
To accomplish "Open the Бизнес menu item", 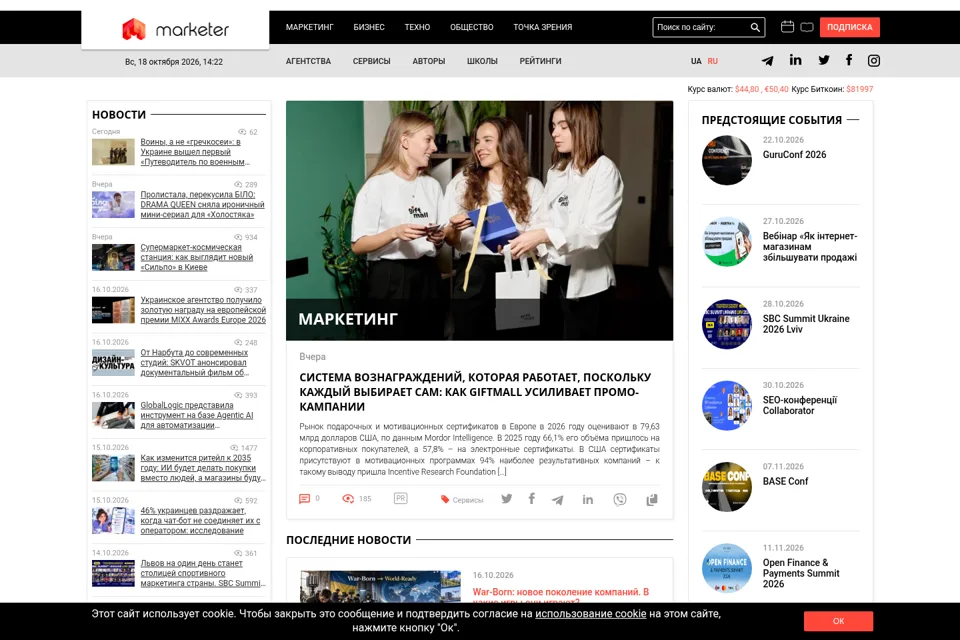I will [369, 27].
